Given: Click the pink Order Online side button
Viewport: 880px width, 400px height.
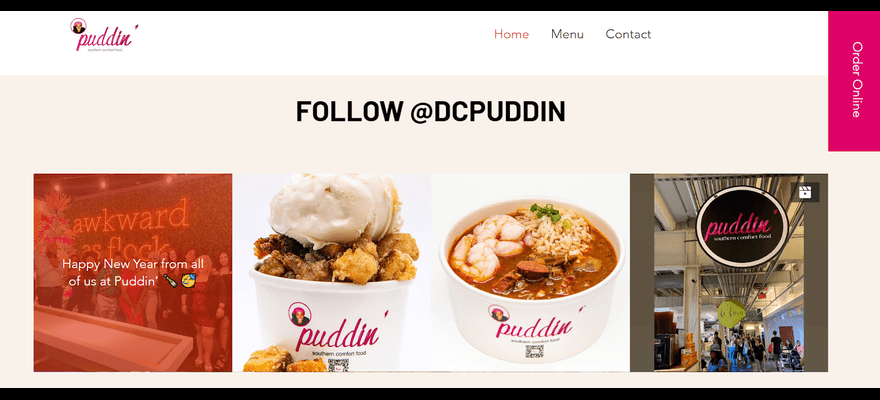Looking at the screenshot, I should [854, 81].
